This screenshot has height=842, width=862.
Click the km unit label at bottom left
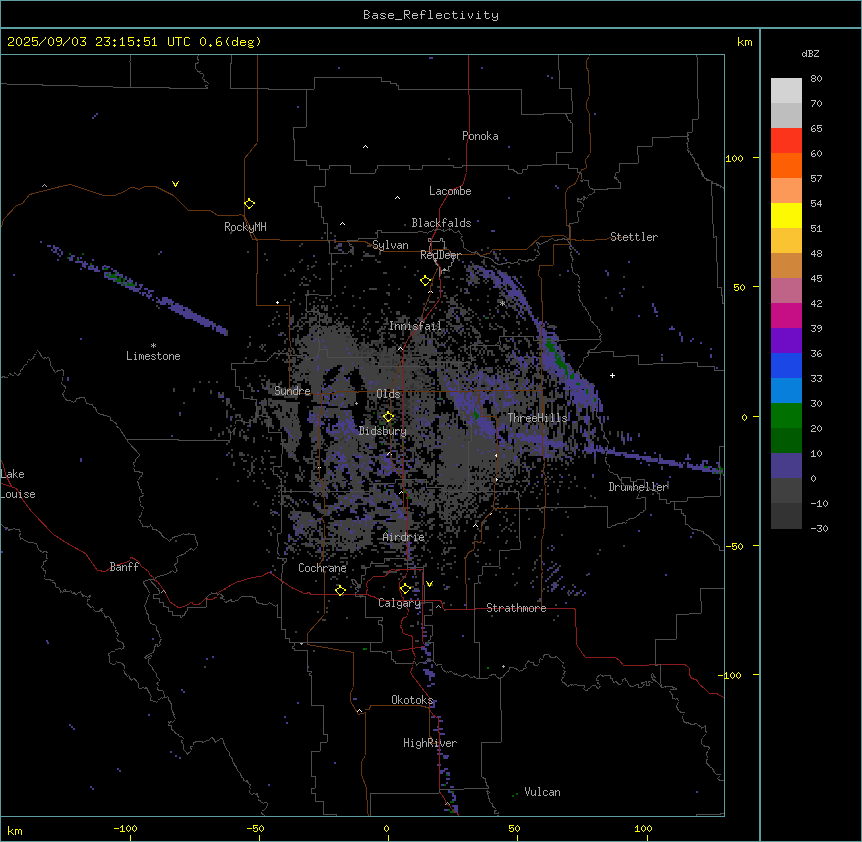point(15,830)
